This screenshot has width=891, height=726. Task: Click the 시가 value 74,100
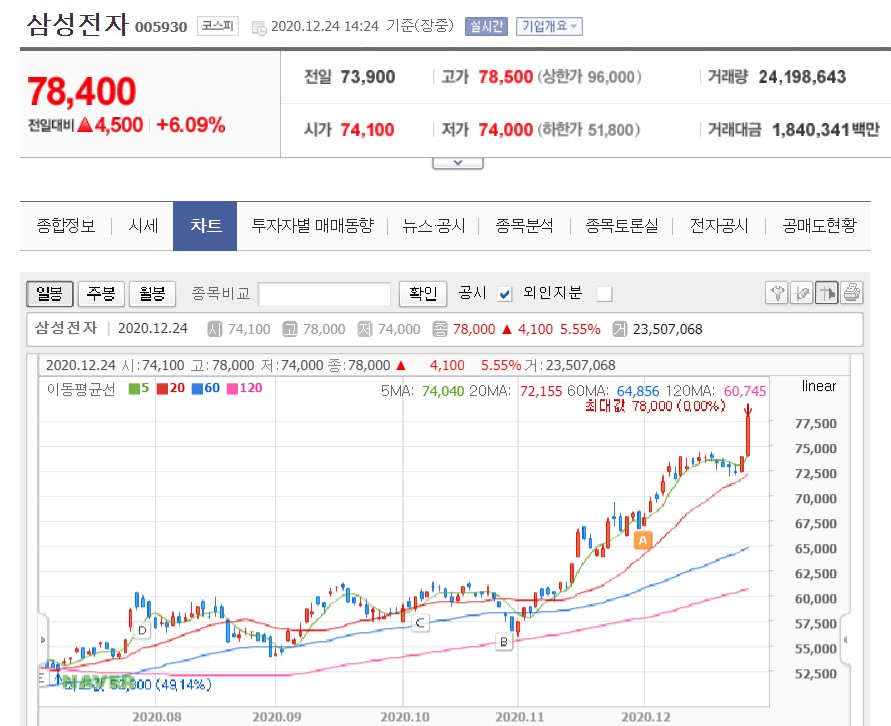(x=367, y=130)
